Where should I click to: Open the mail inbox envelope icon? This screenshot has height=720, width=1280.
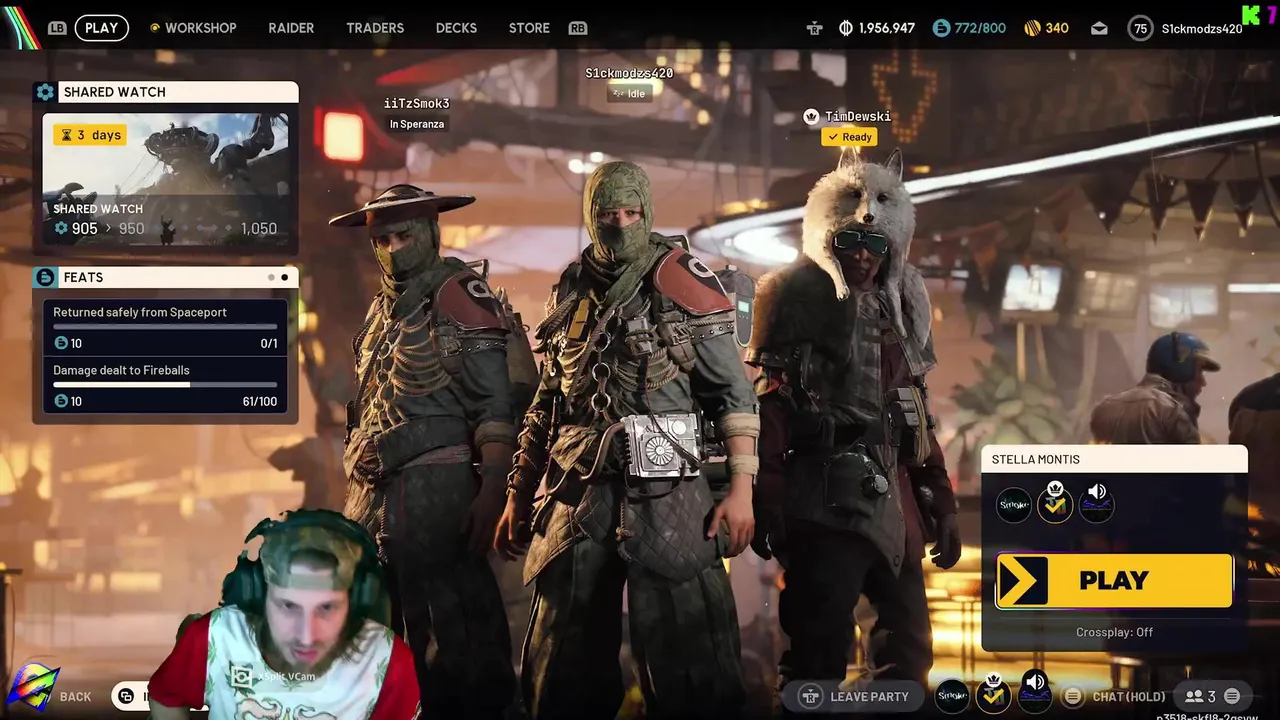pos(1099,28)
